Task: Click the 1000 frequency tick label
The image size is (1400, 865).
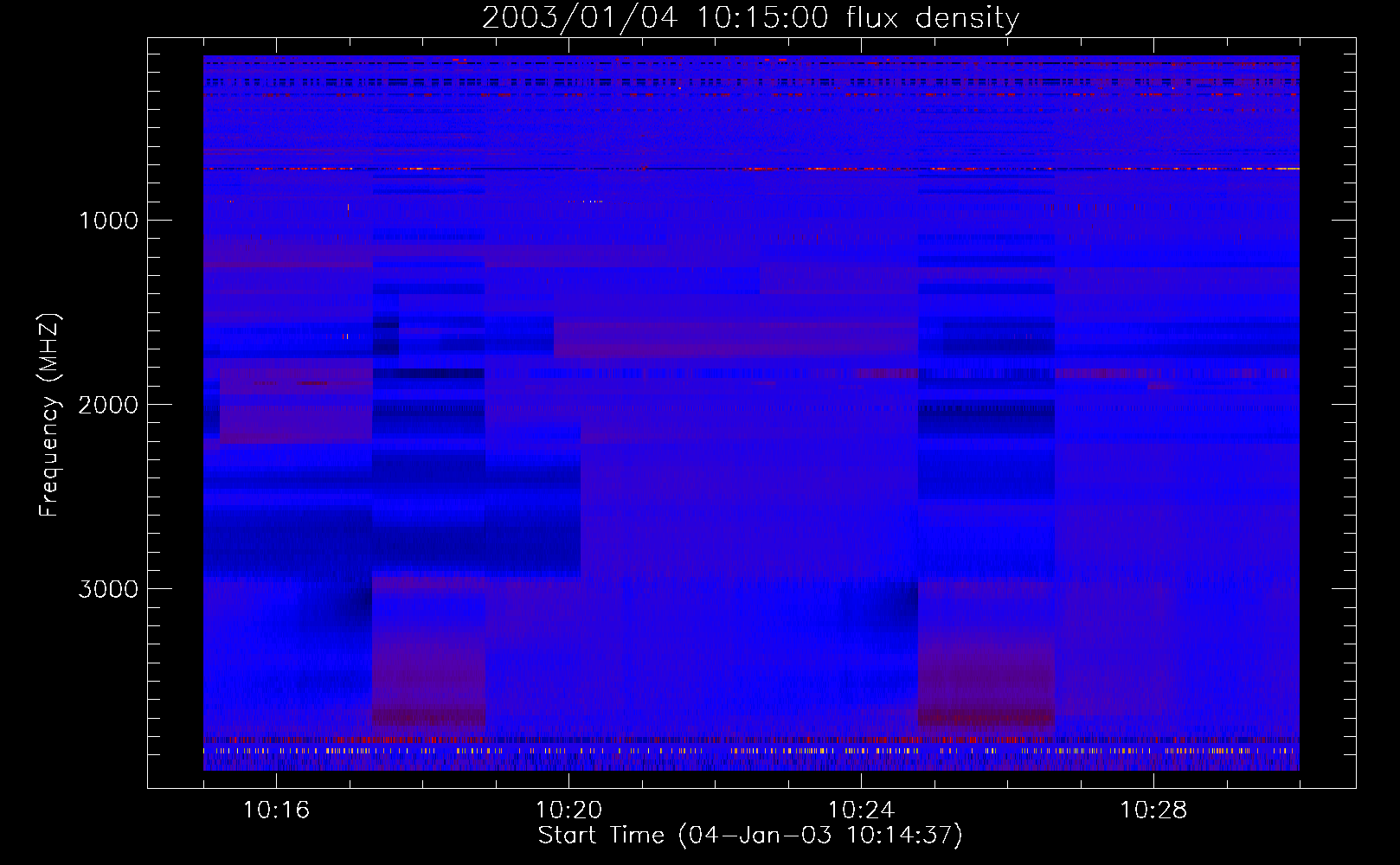Action: point(108,221)
